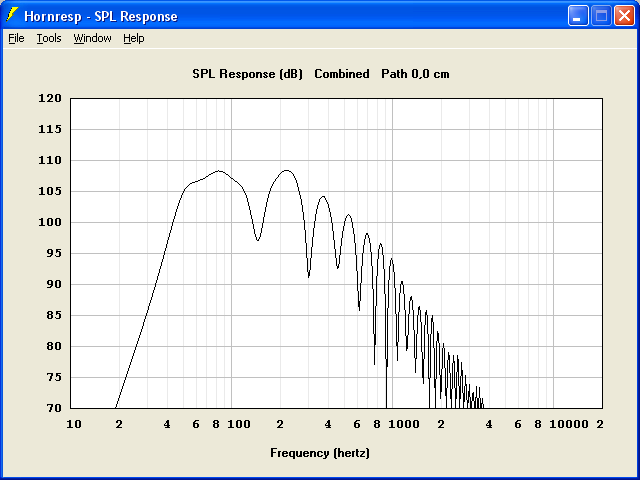Click the 90 dB y-axis label
640x480 pixels.
[54, 284]
